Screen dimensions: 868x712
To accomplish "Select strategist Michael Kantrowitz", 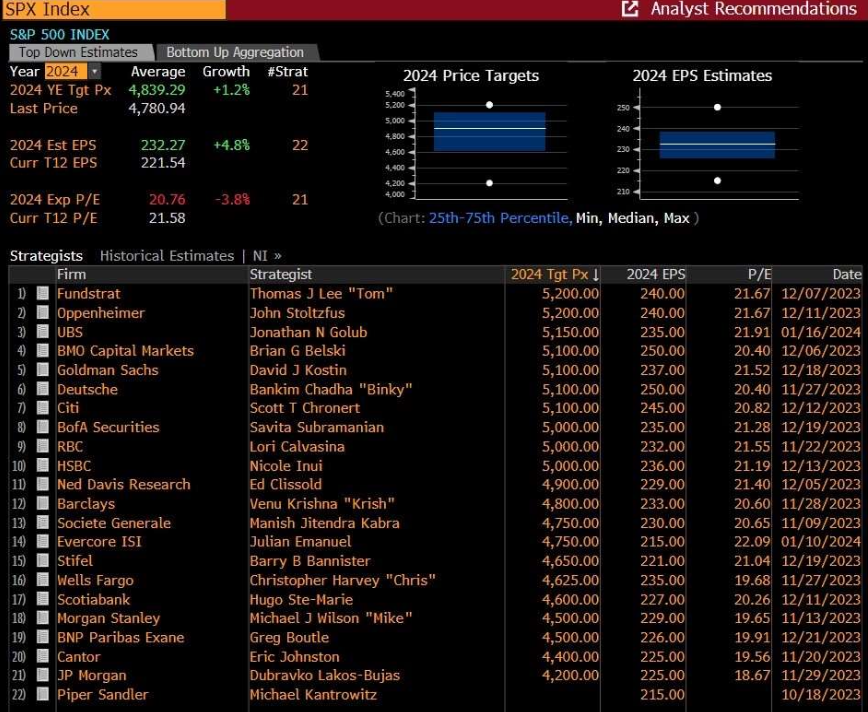I will (x=313, y=694).
